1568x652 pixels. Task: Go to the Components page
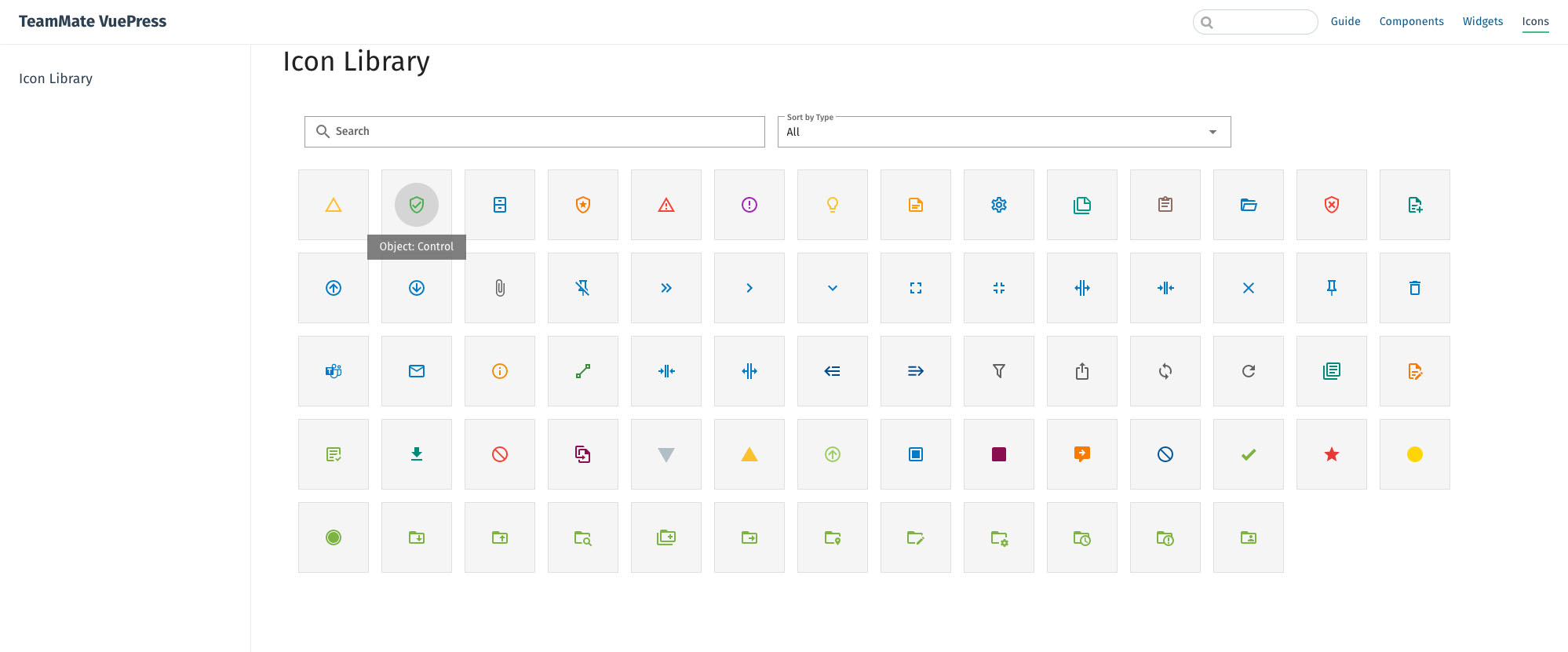1411,21
